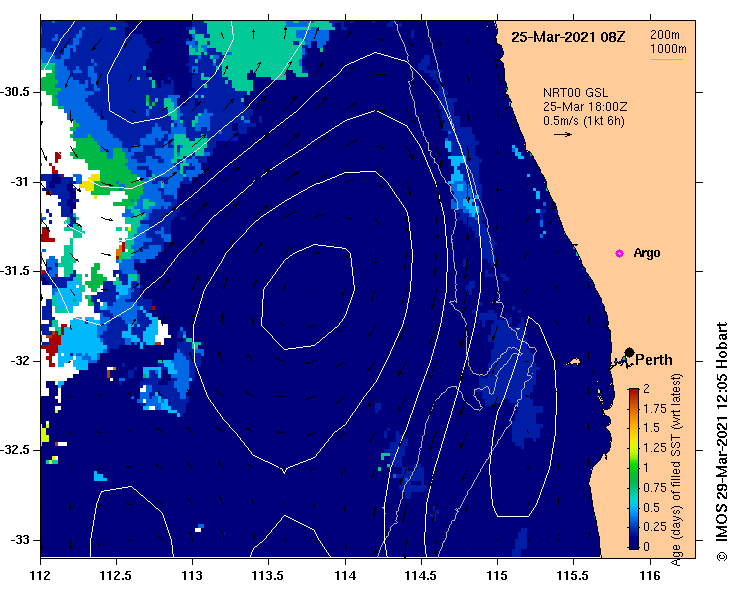Click the 0.5m/s (1kt 6h) scale text
739x592 pixels.
coord(584,121)
